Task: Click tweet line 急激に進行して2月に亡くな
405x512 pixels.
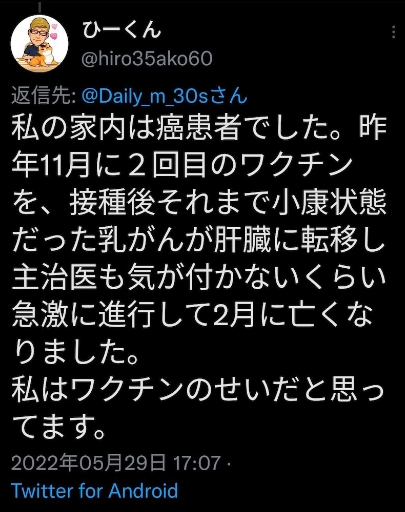Action: point(192,314)
